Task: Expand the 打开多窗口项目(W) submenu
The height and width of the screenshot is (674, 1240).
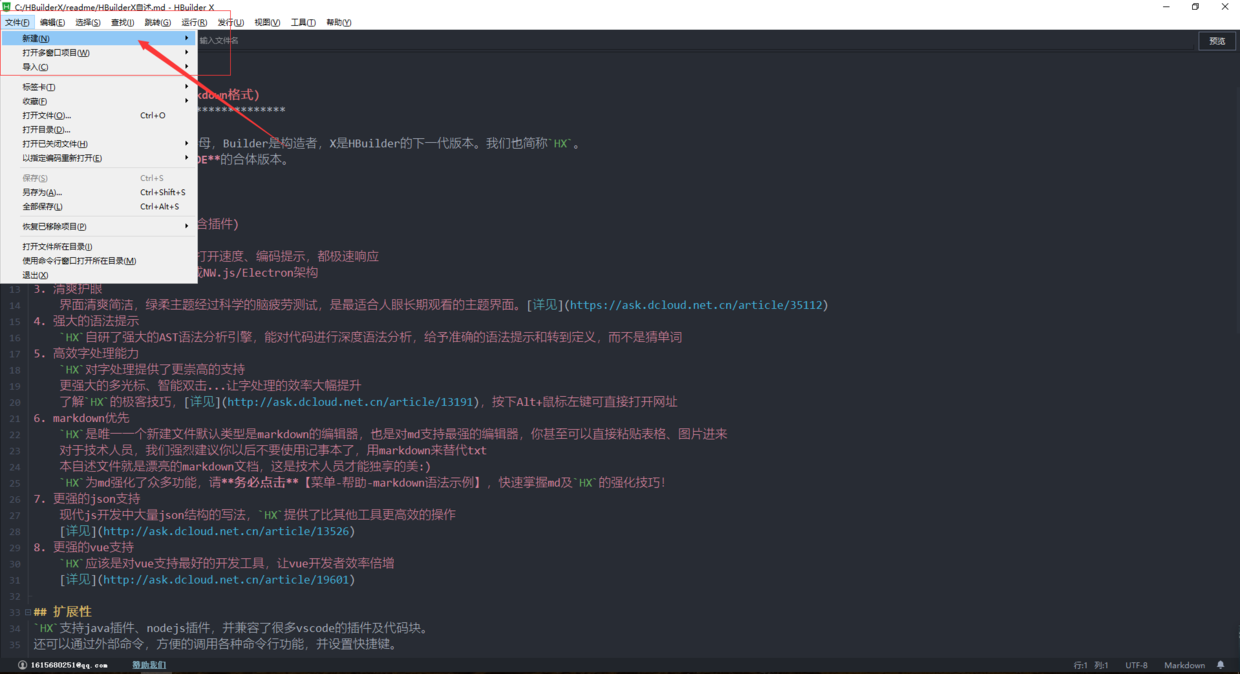Action: point(99,53)
